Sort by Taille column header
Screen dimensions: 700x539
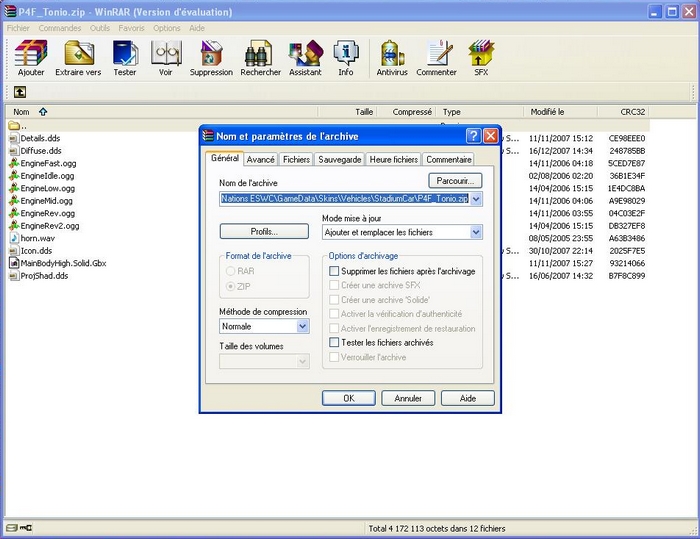tap(347, 112)
